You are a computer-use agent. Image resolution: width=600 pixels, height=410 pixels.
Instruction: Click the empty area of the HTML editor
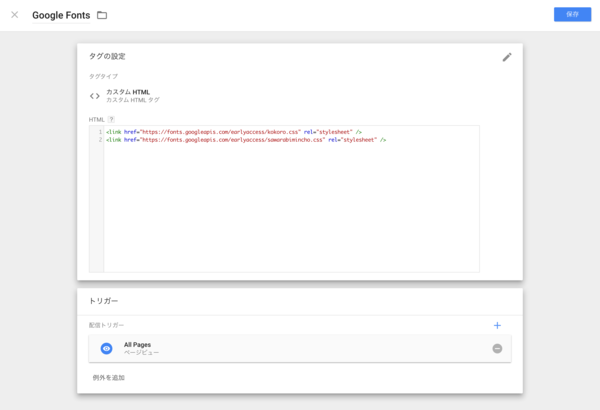click(291, 207)
